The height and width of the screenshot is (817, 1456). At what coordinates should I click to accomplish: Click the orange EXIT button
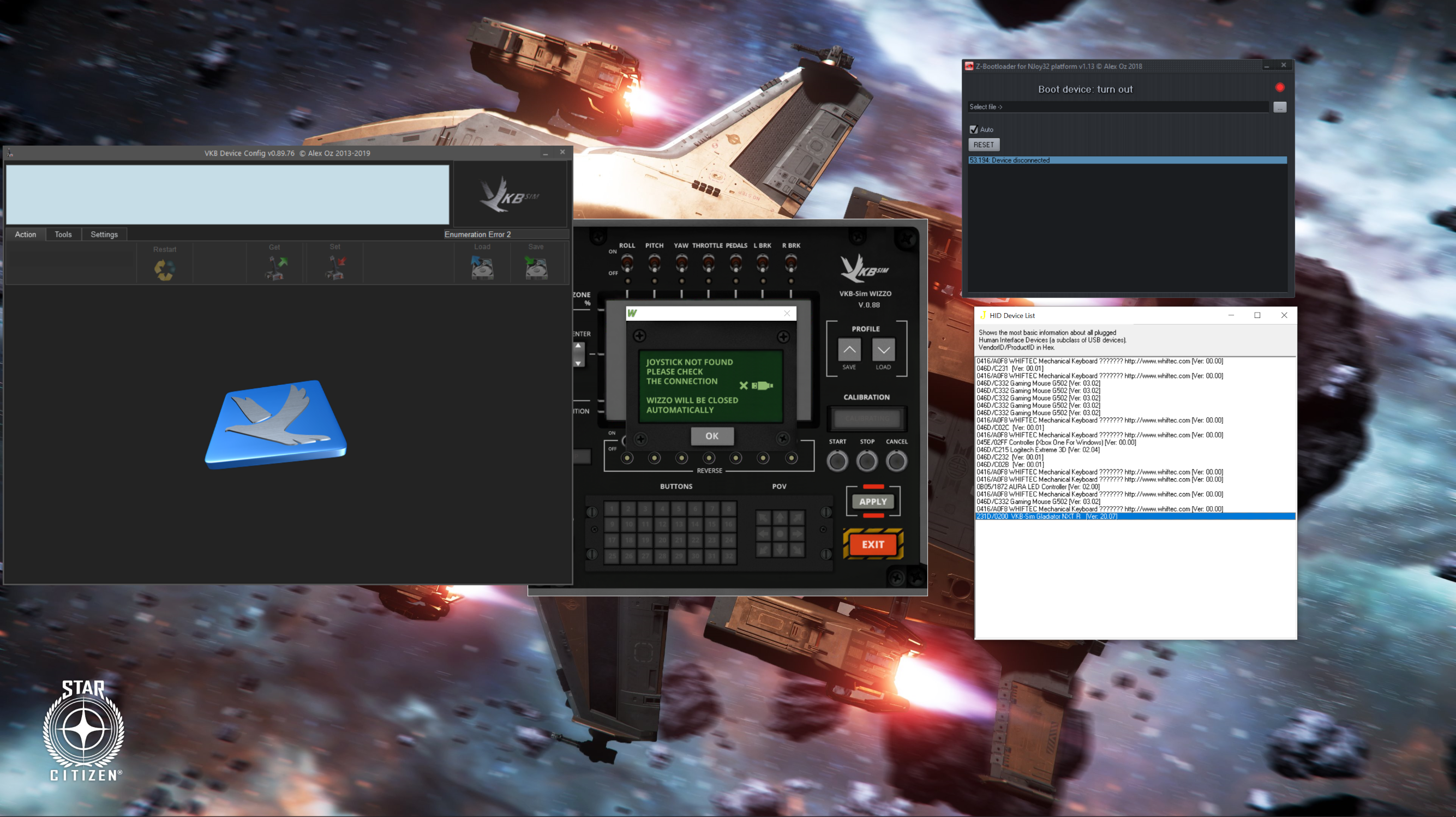coord(873,544)
